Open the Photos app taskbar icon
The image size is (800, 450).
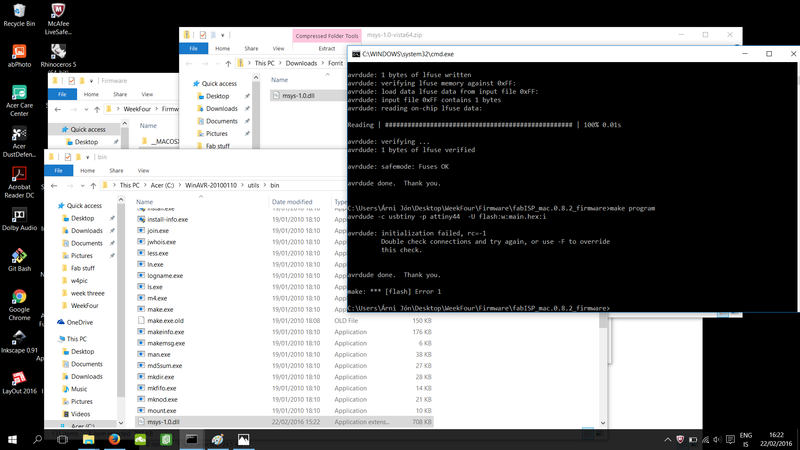tap(244, 439)
